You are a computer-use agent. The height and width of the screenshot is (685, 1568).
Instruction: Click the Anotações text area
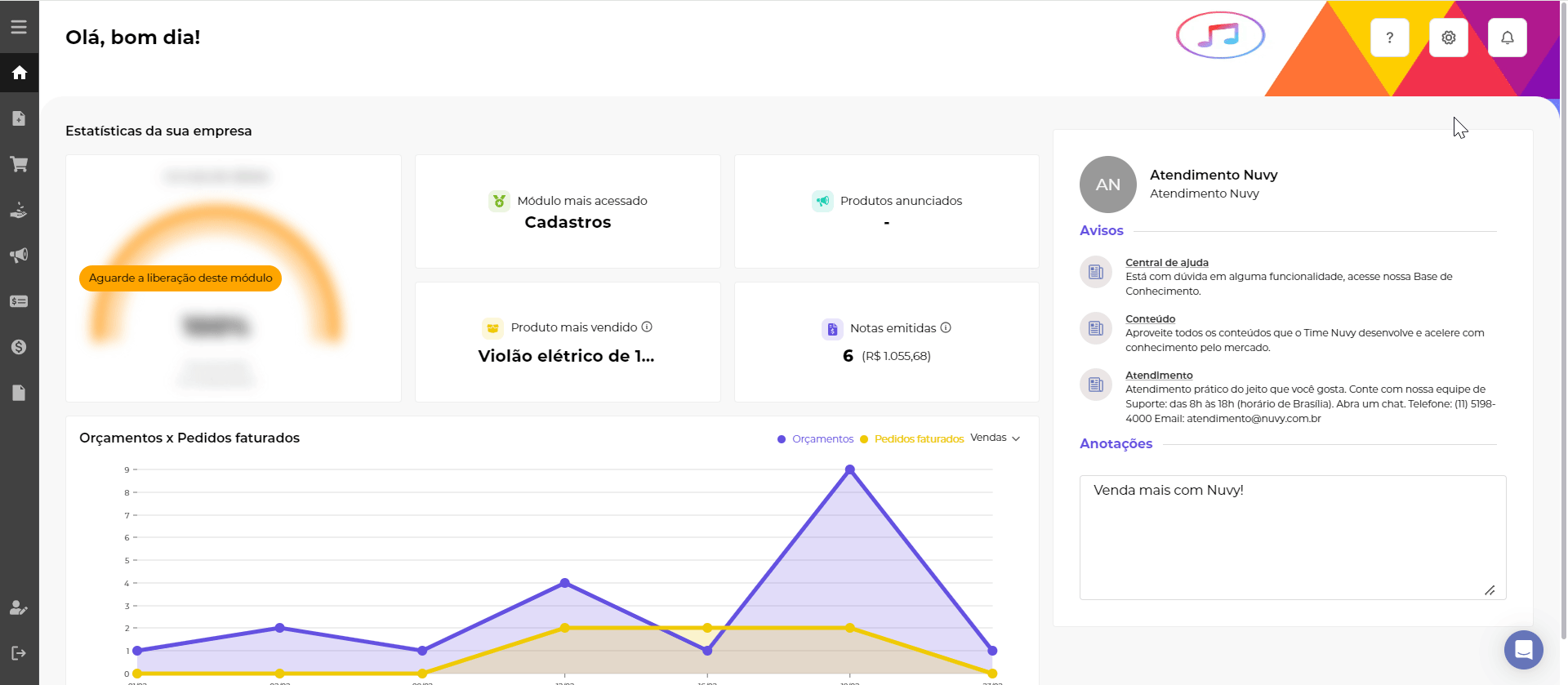tap(1292, 537)
